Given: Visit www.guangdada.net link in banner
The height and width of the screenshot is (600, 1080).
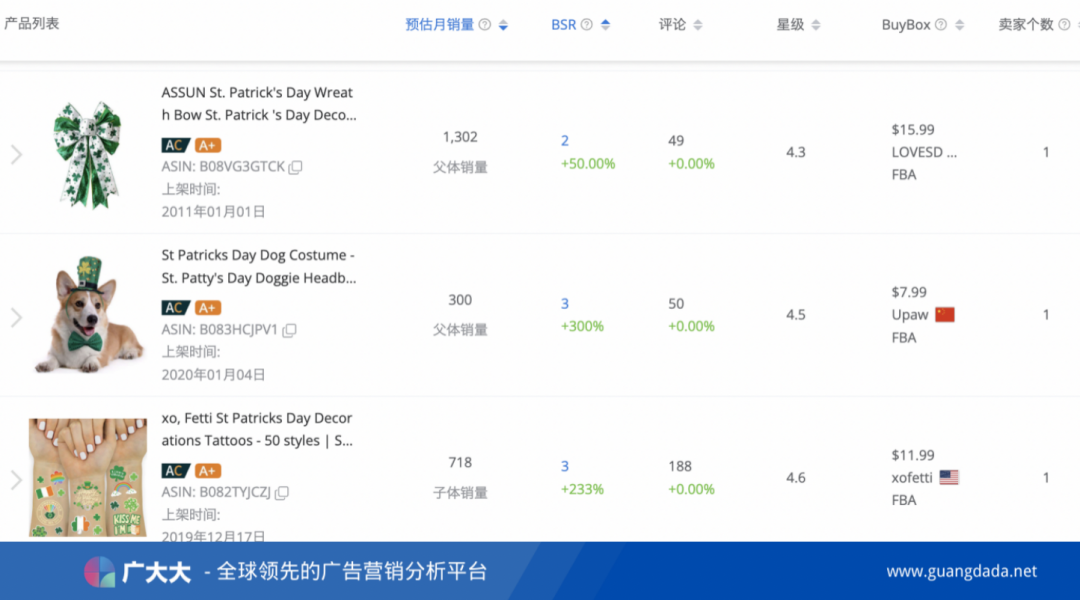Looking at the screenshot, I should click(962, 571).
